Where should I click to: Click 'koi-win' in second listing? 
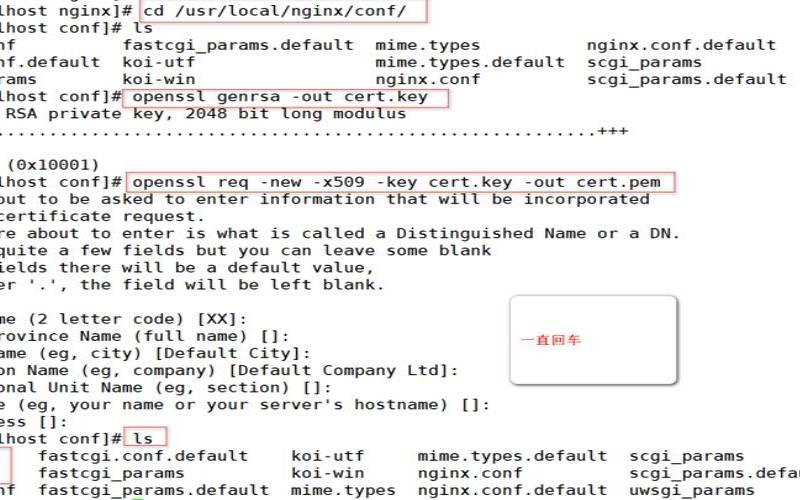point(328,473)
